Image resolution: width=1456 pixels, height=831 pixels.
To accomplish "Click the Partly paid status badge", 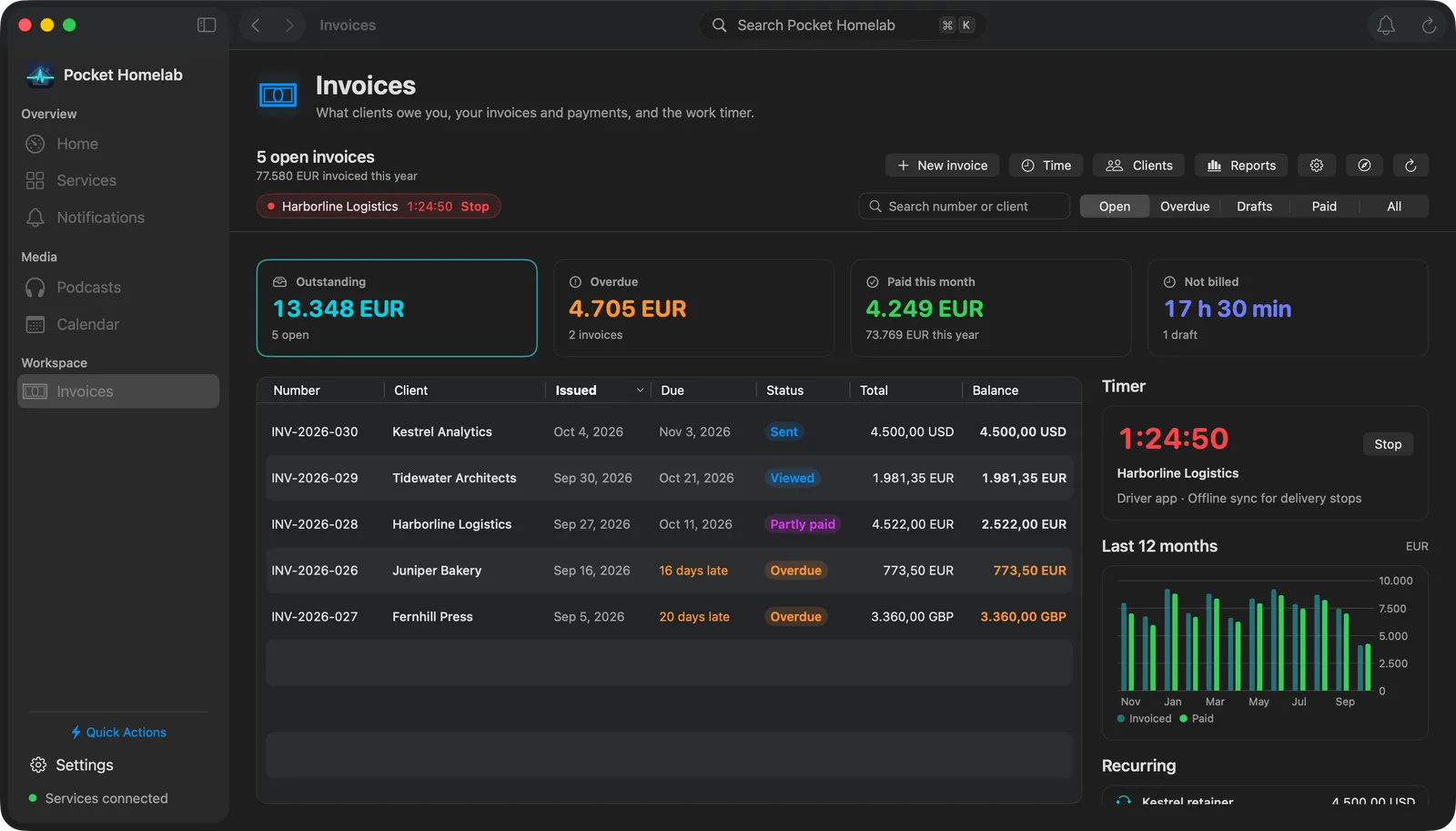I will click(x=803, y=524).
